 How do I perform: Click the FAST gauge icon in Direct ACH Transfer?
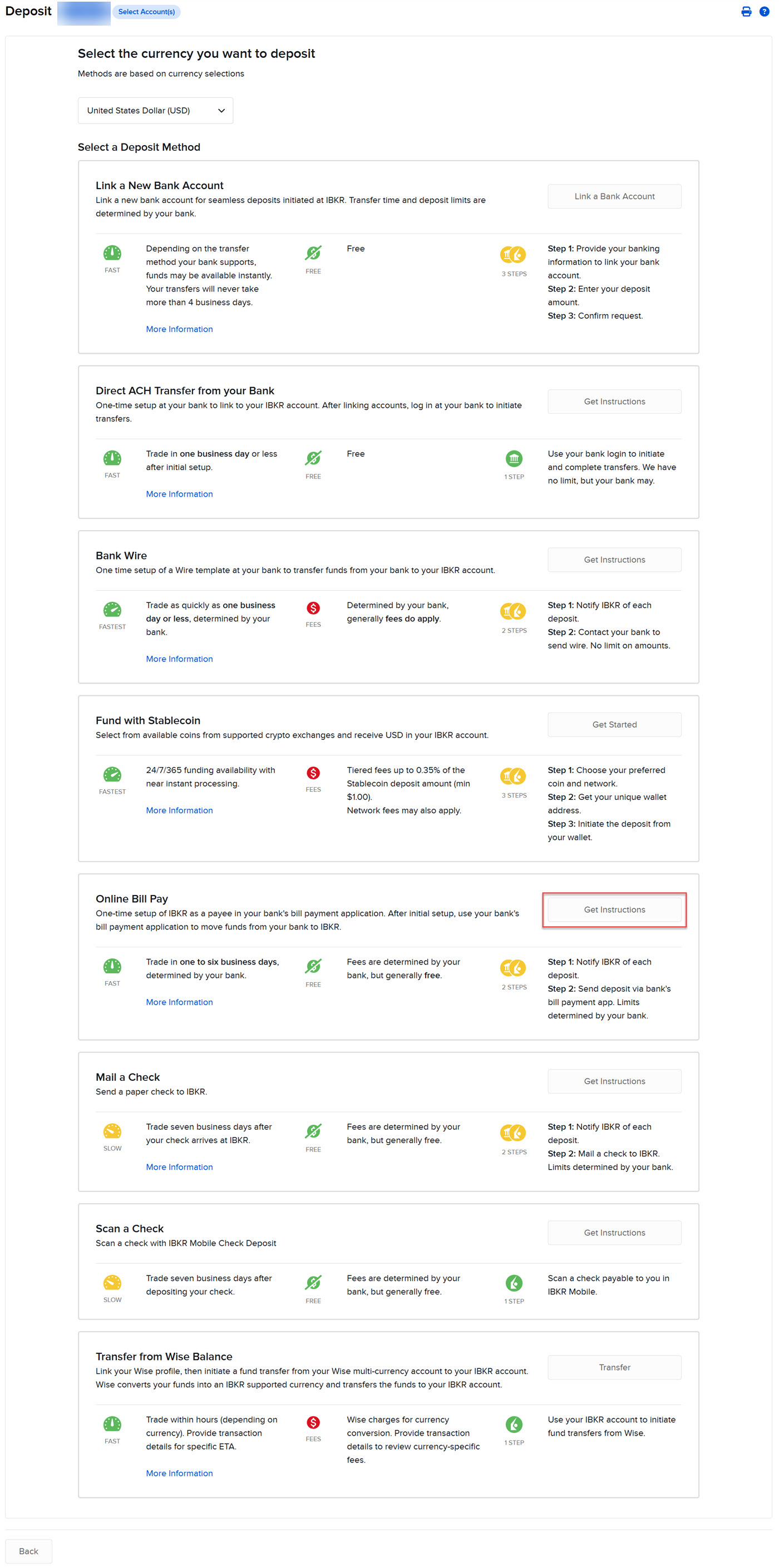point(112,457)
